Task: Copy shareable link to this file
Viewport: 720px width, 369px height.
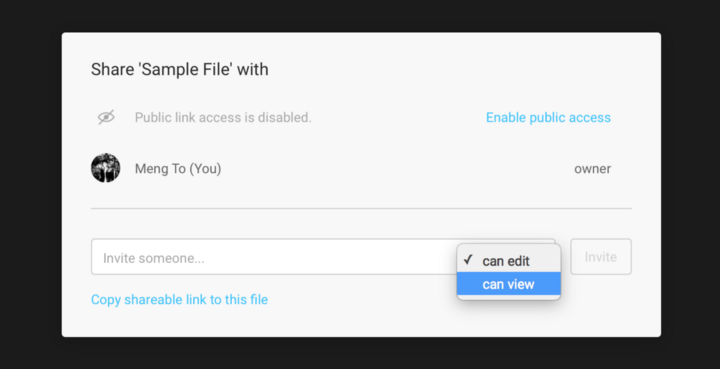Action: [180, 300]
